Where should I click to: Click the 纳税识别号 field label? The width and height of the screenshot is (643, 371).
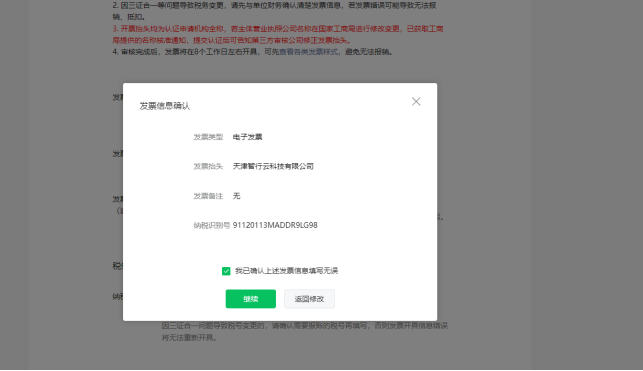211,225
